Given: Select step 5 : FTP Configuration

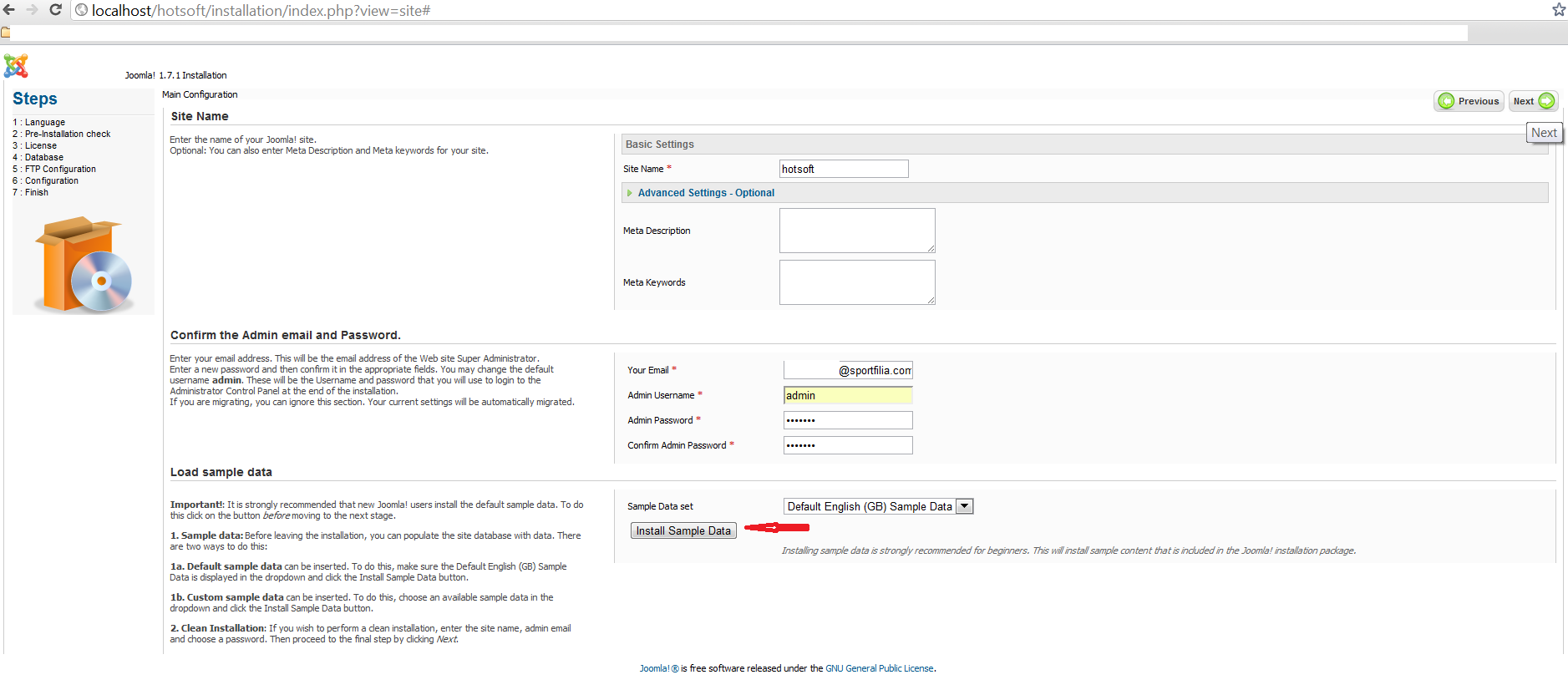Looking at the screenshot, I should (x=54, y=169).
